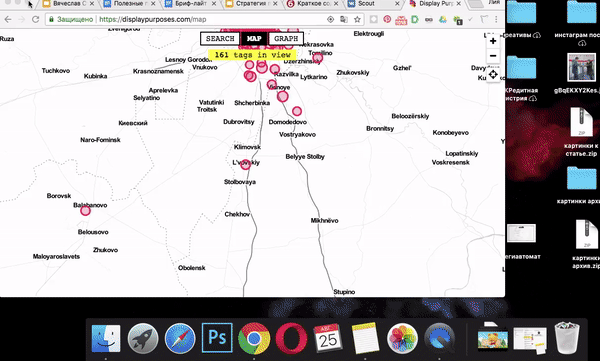Viewport: 600px width, 361px height.
Task: Click the Stupino map label
Action: 344,292
